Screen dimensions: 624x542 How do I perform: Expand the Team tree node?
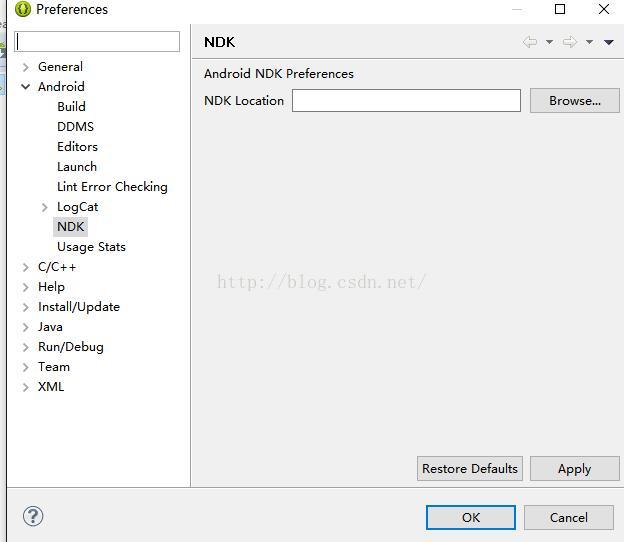pos(26,367)
